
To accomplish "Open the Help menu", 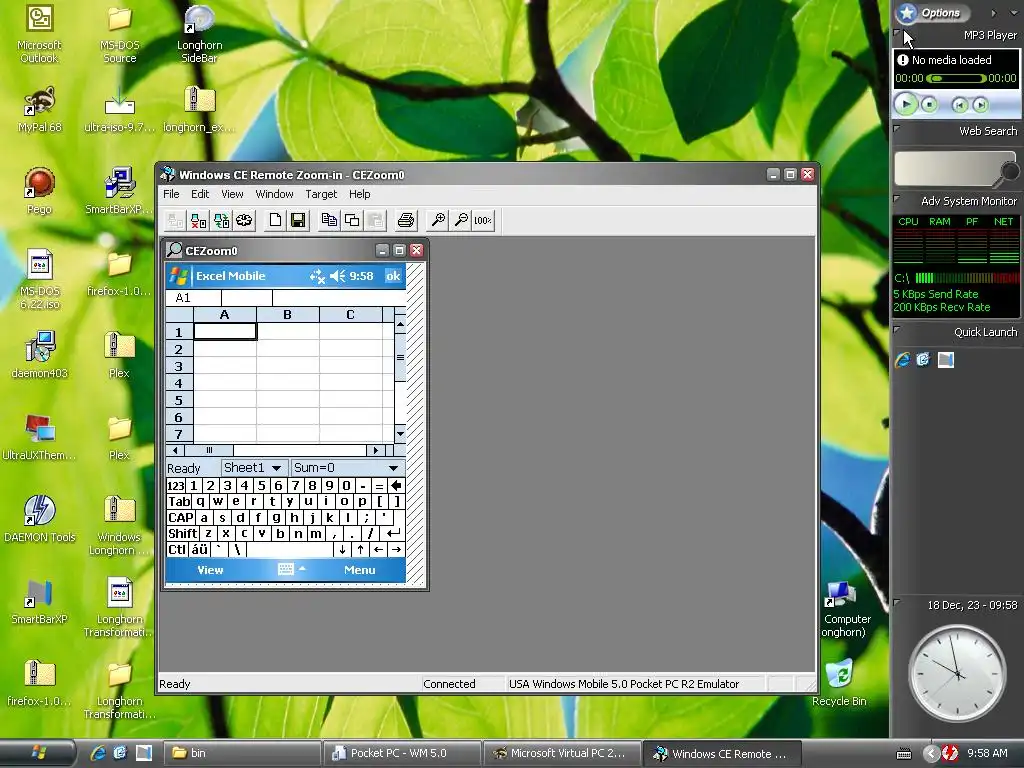I will (359, 194).
